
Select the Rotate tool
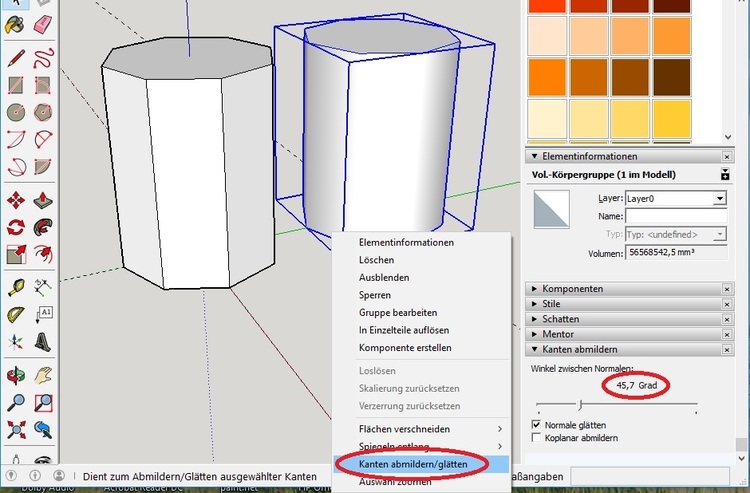pyautogui.click(x=15, y=227)
